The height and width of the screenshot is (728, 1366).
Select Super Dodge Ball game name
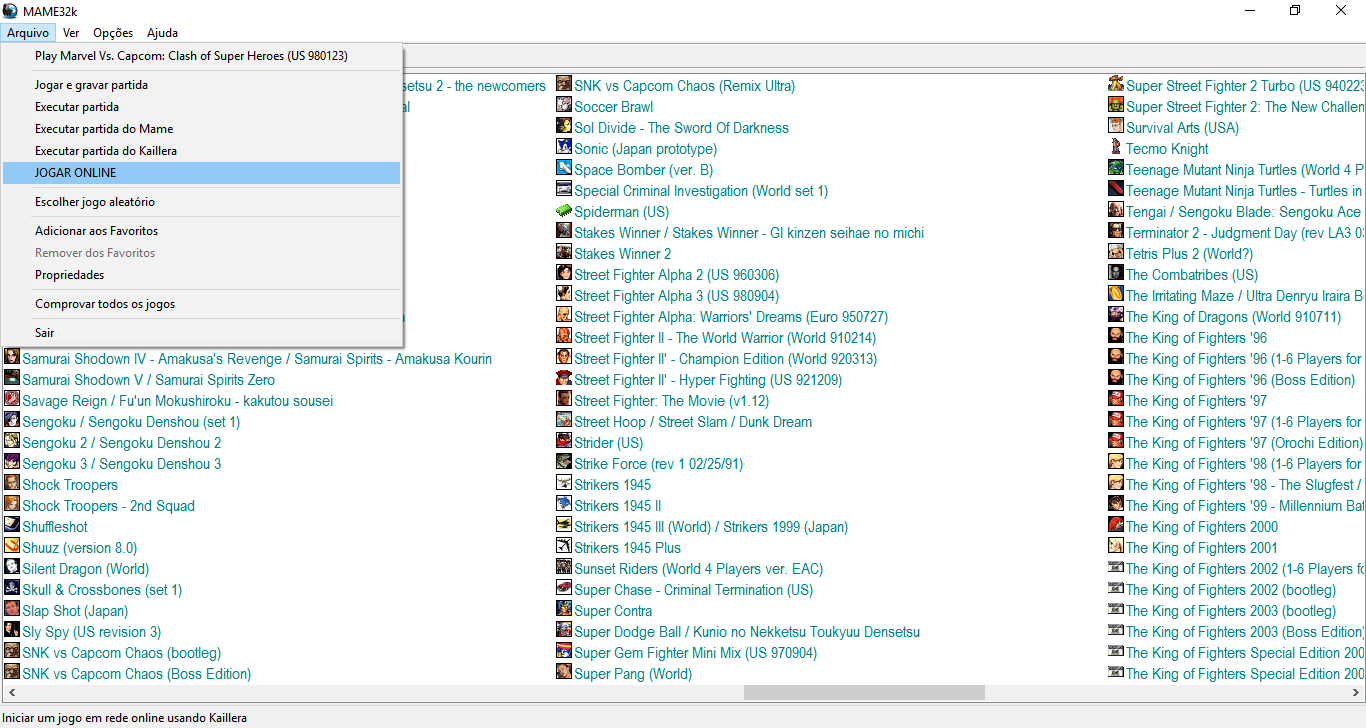[747, 632]
